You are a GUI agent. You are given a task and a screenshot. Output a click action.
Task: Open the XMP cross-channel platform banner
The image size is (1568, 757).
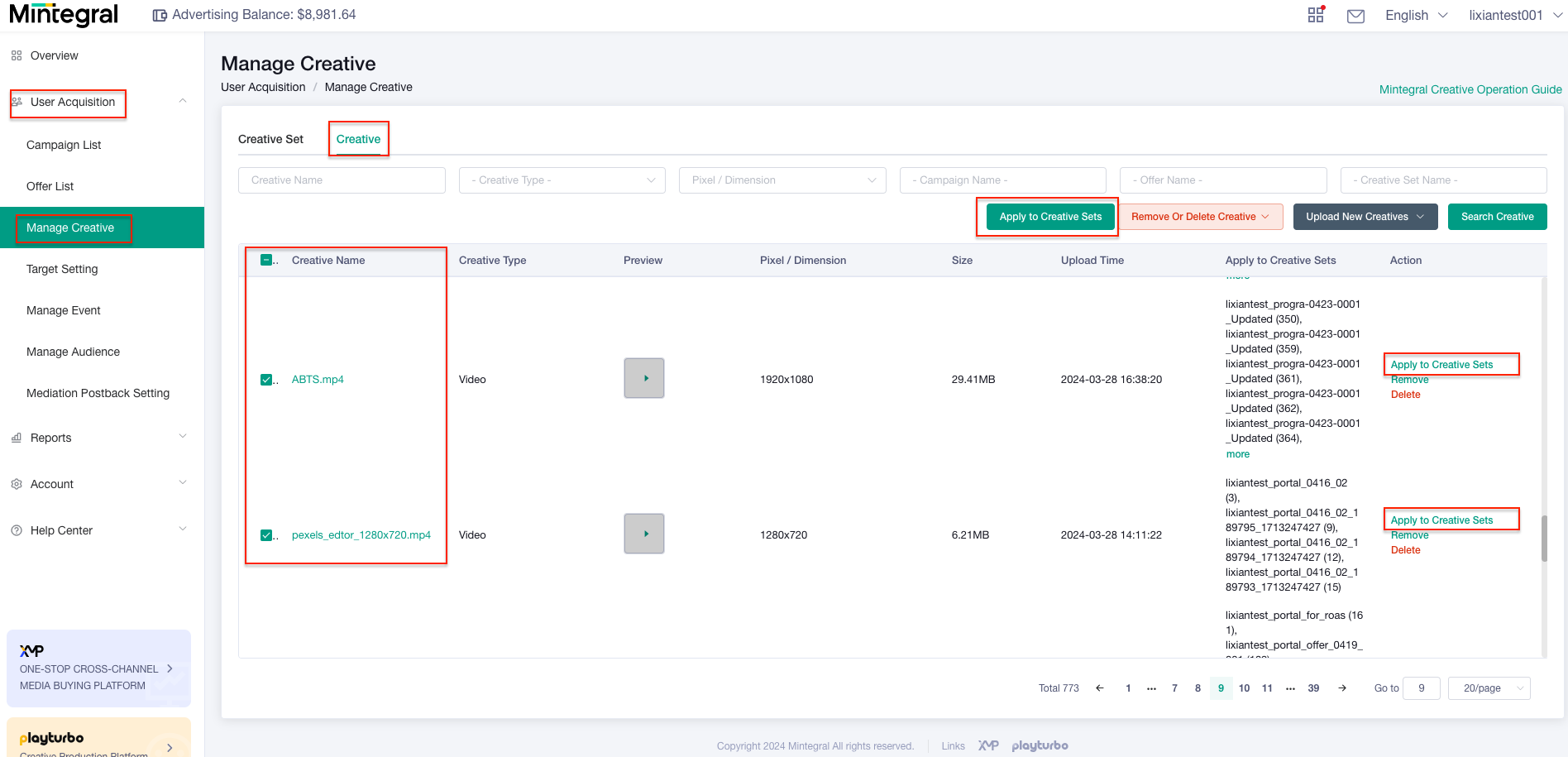click(98, 668)
